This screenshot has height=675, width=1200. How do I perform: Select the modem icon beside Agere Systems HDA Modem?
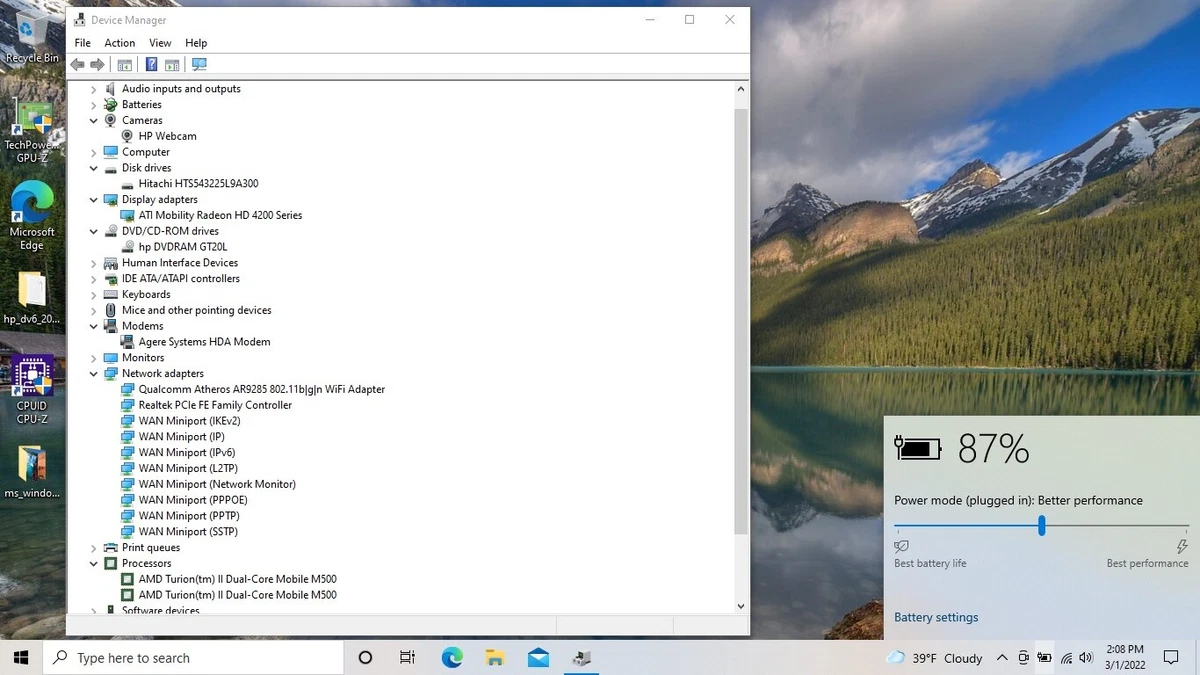[127, 342]
